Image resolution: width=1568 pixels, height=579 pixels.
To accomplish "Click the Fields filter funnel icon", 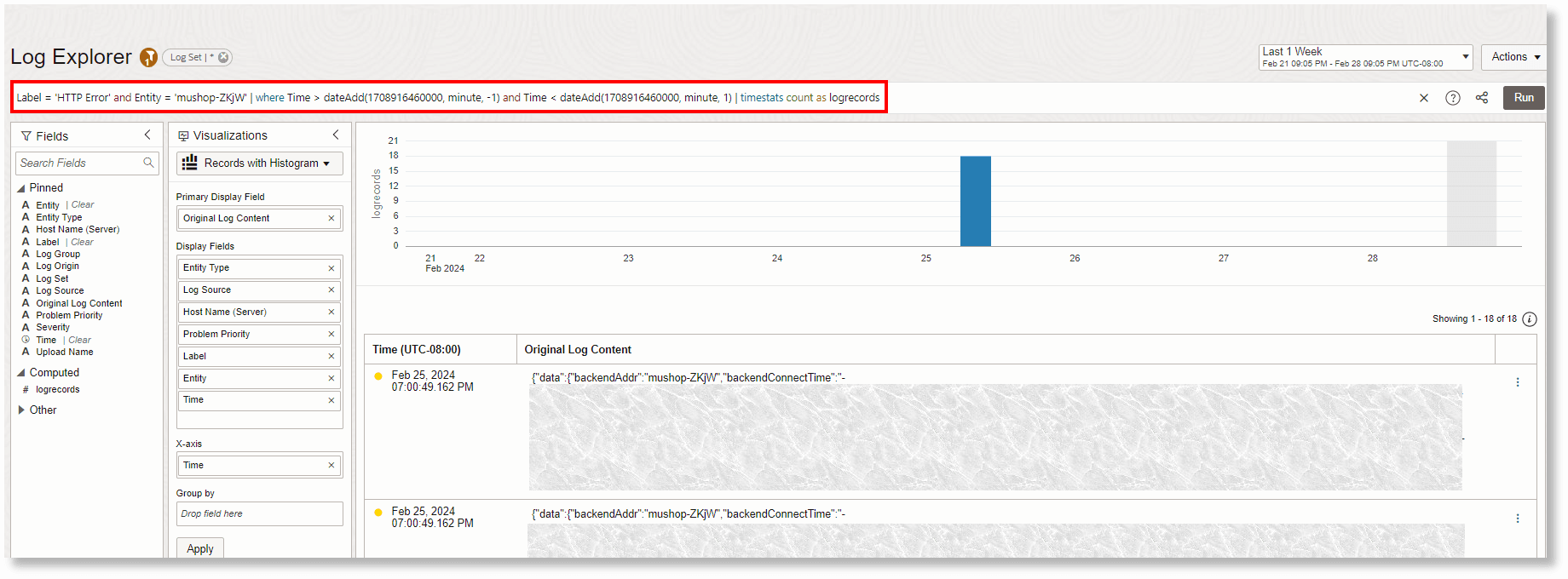I will [26, 136].
